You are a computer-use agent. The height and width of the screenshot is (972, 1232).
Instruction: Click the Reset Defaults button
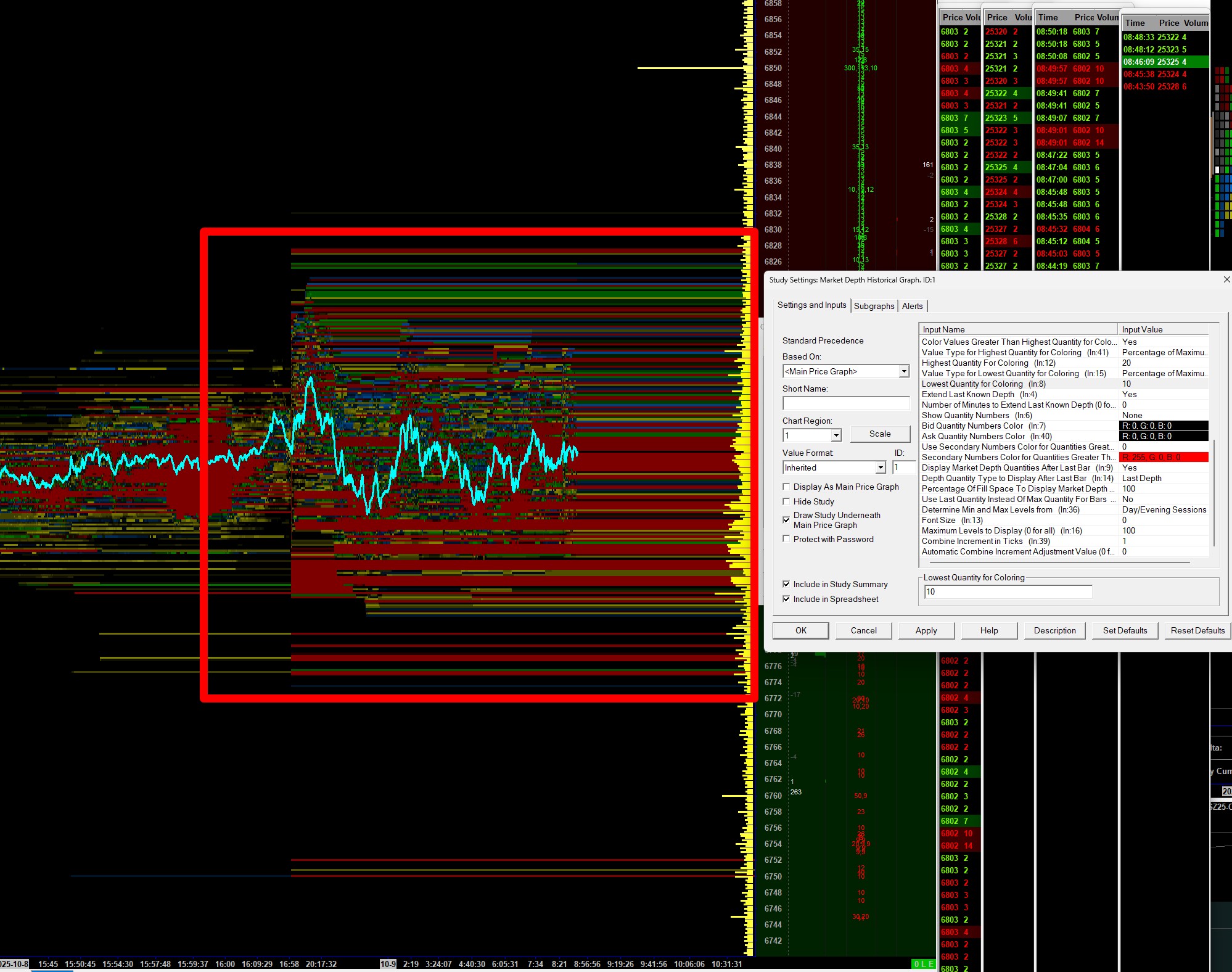point(1197,630)
